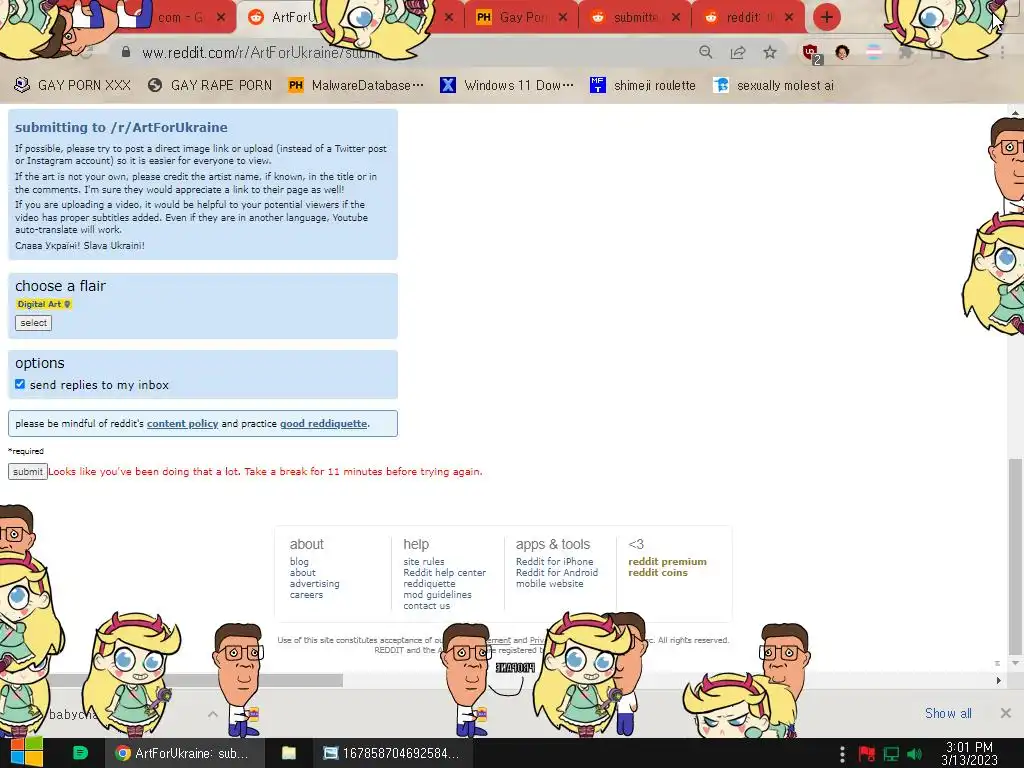Click 'submitting to /r/ArtForUkraine' heading
The height and width of the screenshot is (768, 1024).
121,127
